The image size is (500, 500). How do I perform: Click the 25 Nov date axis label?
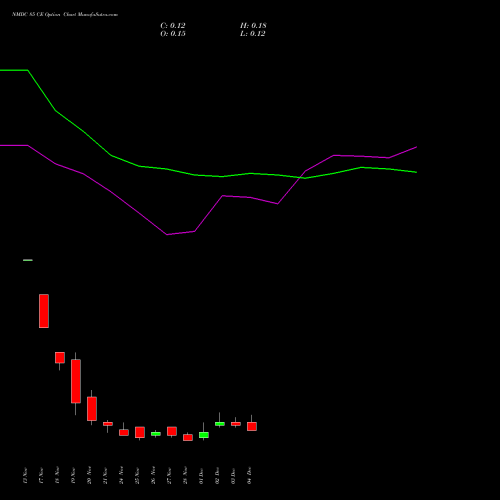point(137,476)
